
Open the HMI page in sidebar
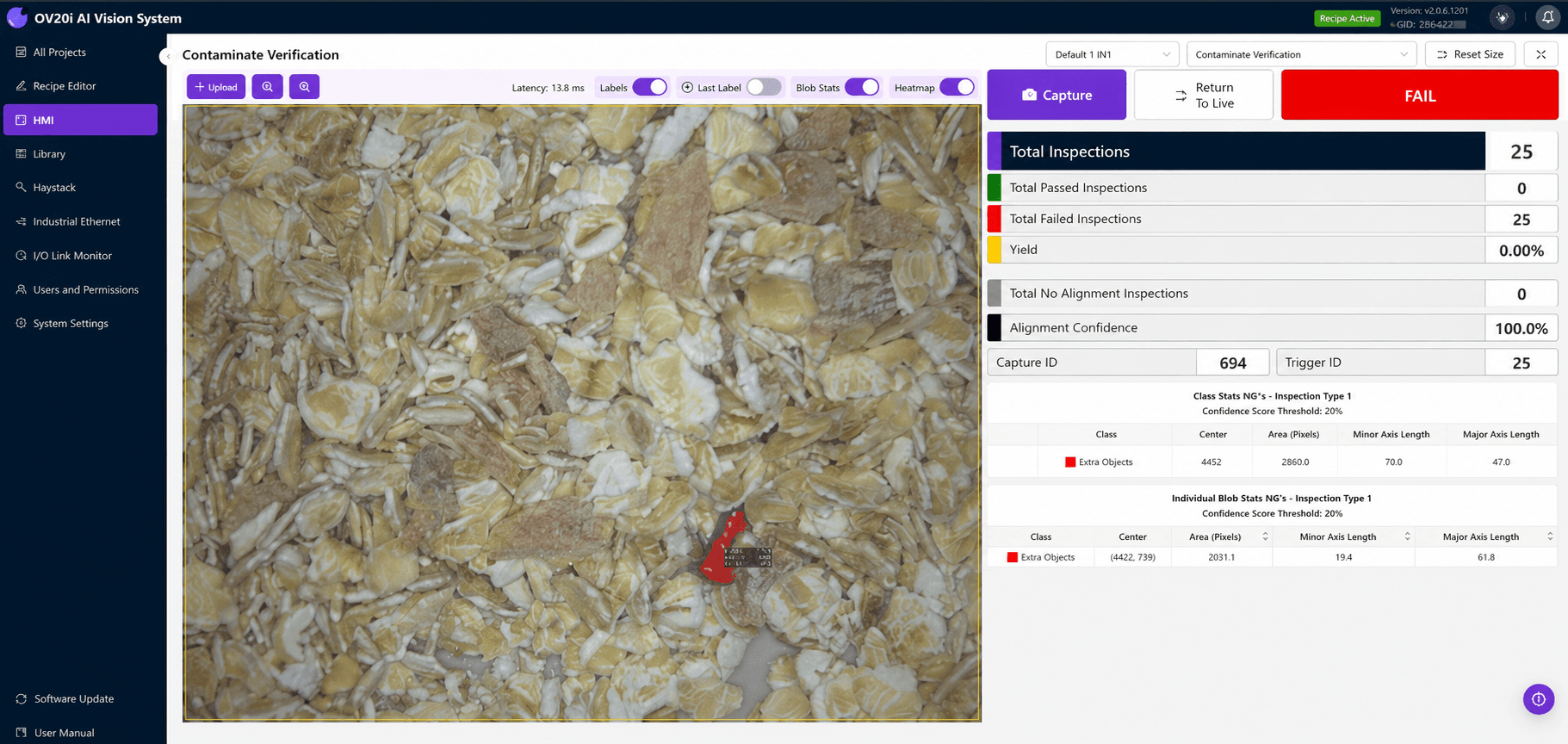coord(80,120)
